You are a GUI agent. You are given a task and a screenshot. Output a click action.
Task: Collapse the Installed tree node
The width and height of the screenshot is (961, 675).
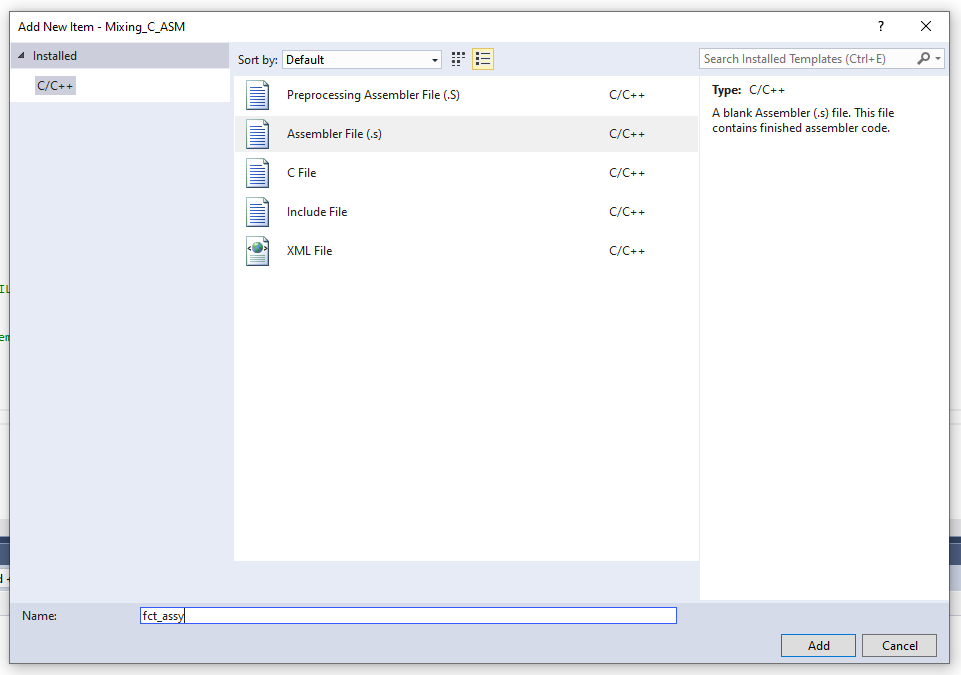point(21,56)
